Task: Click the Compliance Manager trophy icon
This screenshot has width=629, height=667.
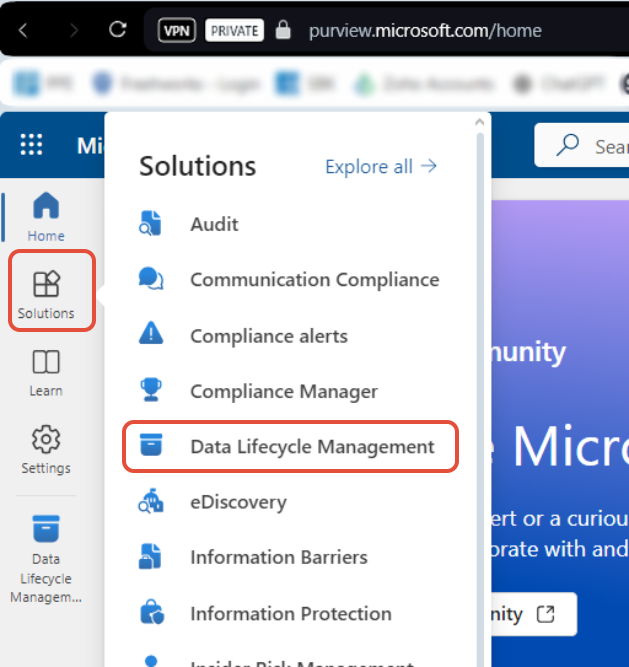Action: coord(151,389)
